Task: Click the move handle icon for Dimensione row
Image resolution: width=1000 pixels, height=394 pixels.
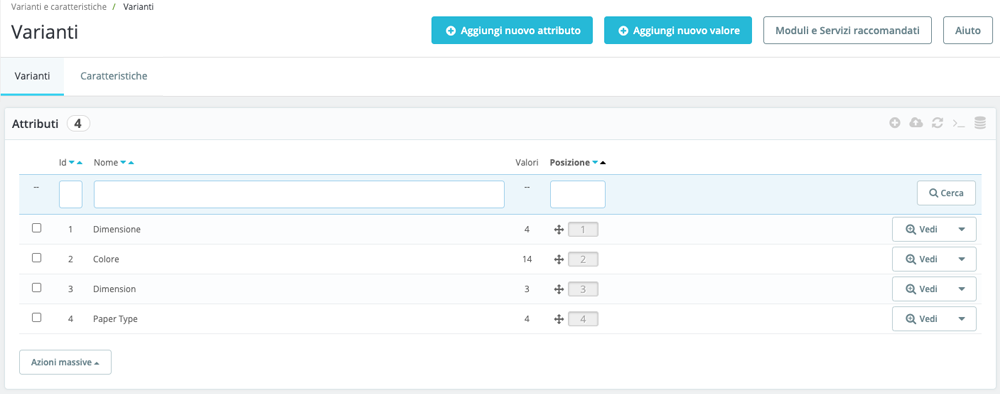Action: 558,230
